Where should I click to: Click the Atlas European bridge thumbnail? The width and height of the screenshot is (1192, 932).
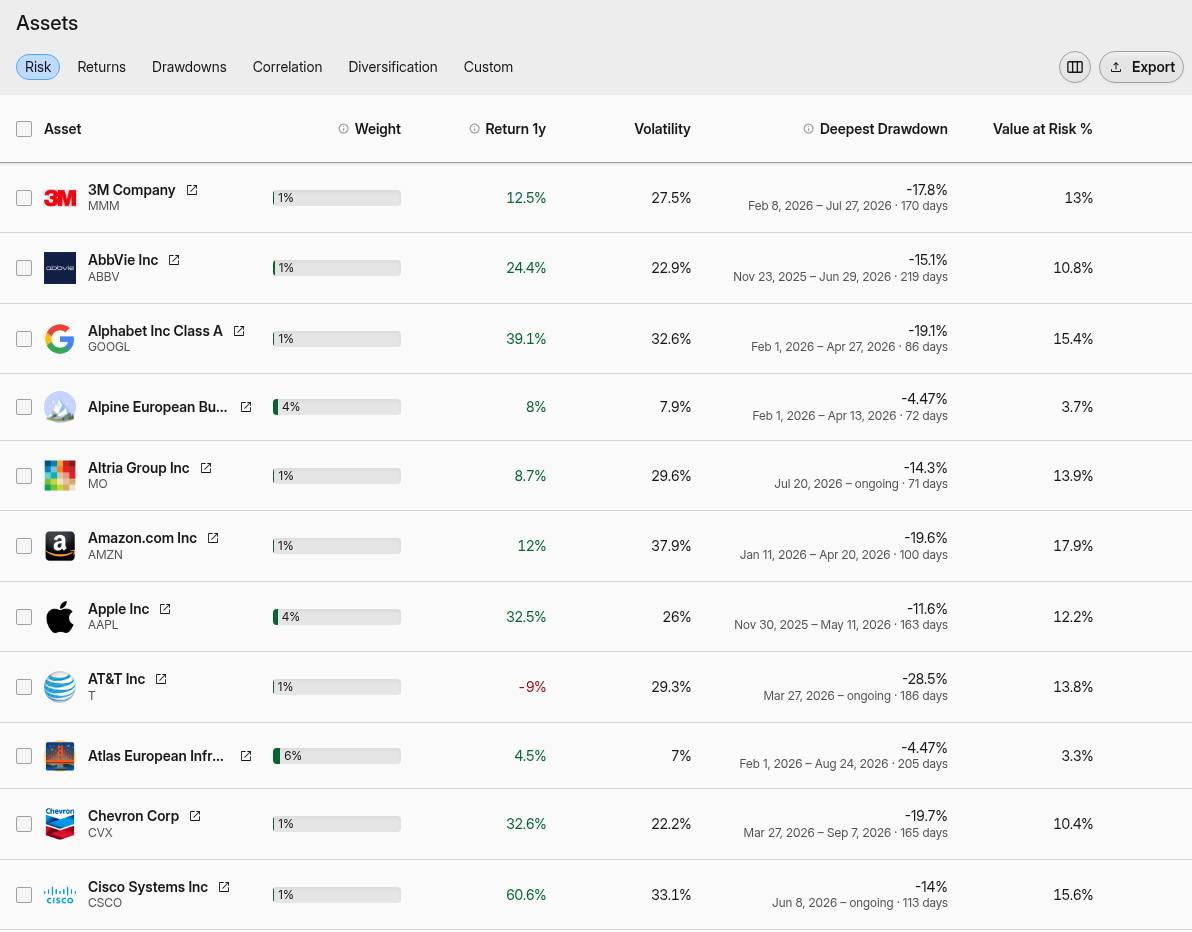click(x=60, y=756)
